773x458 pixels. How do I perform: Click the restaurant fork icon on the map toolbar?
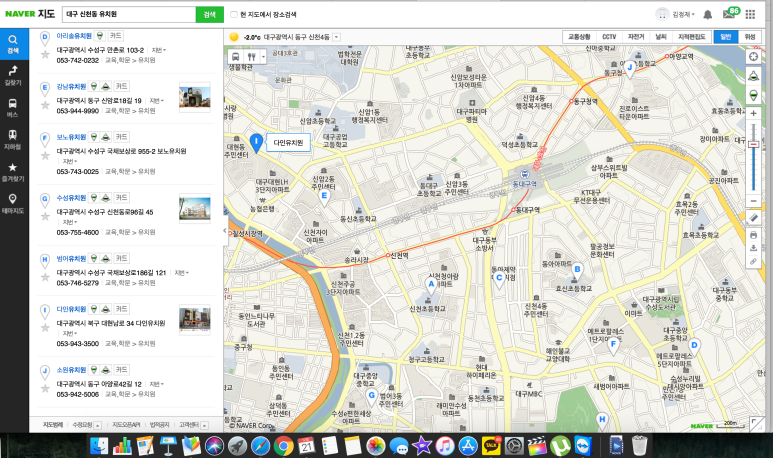251,57
